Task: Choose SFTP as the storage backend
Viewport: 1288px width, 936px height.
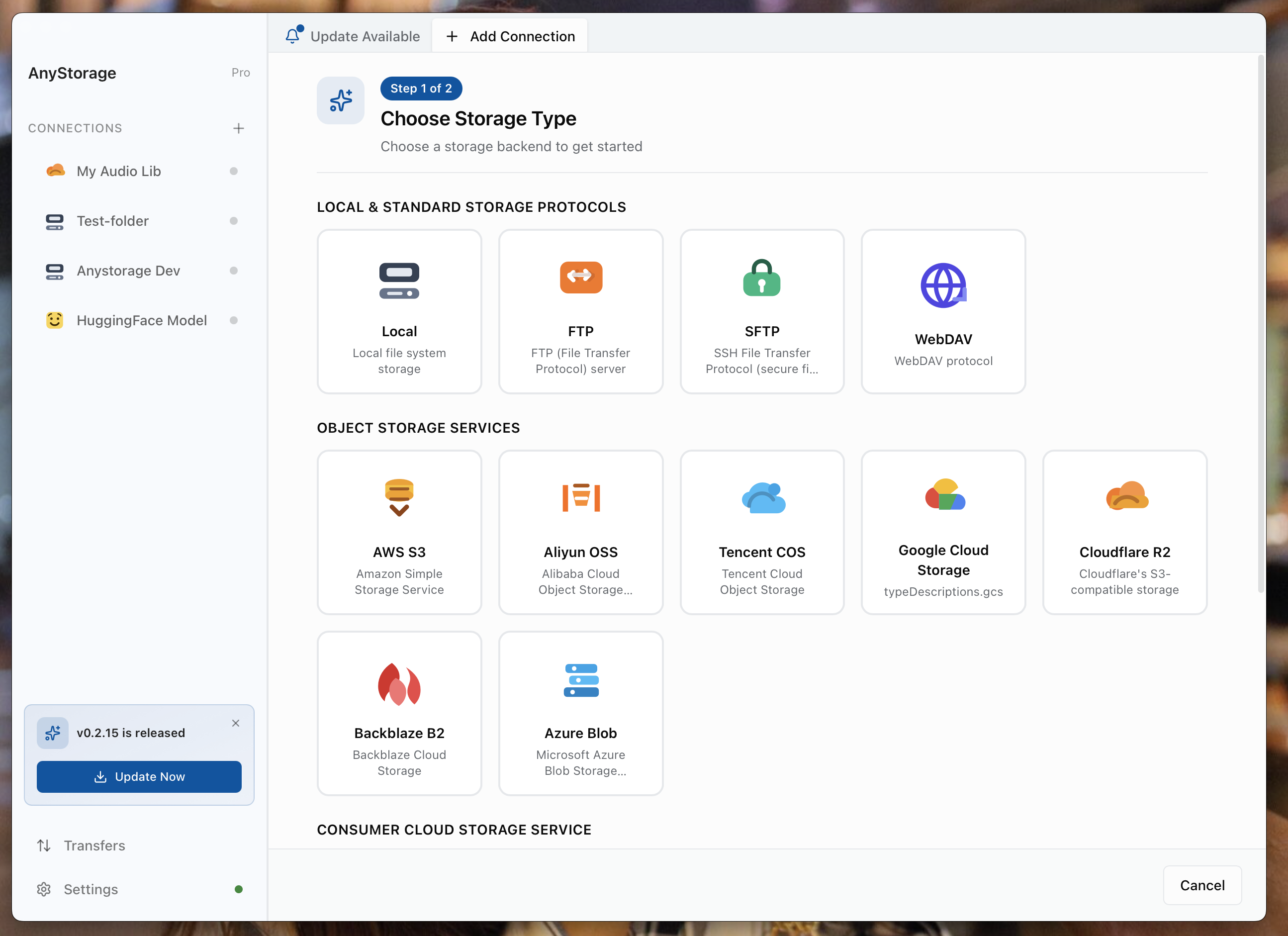Action: [761, 311]
